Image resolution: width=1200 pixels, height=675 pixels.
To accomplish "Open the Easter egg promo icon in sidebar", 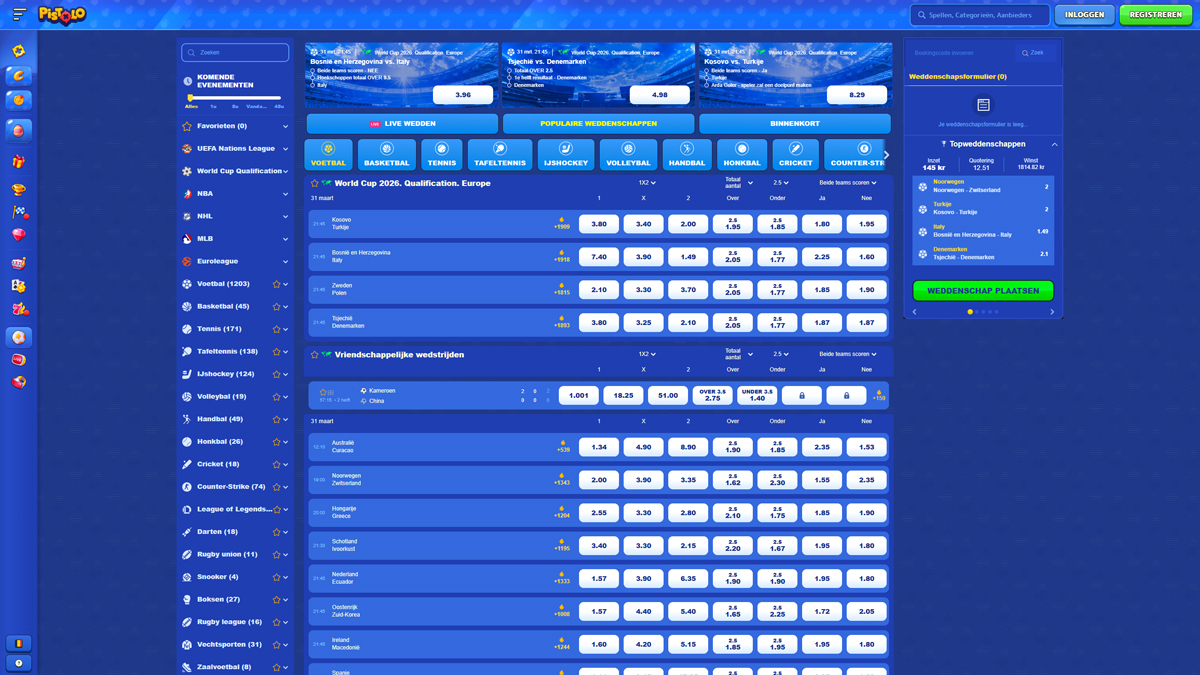I will click(18, 130).
